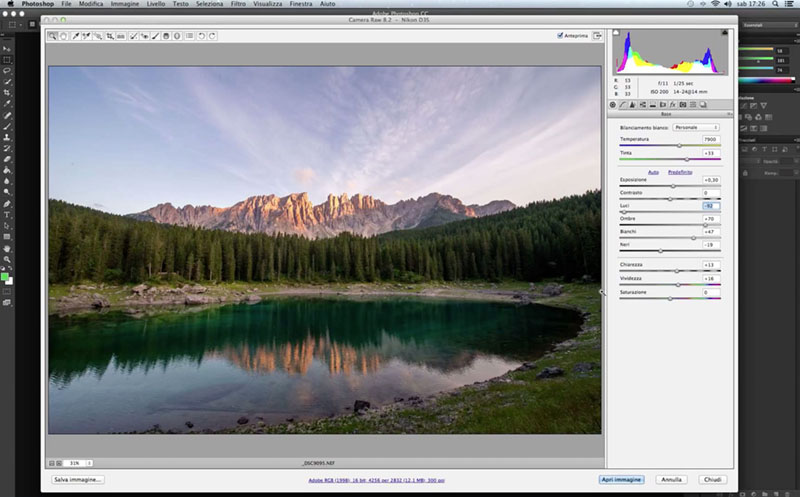This screenshot has width=800, height=497.
Task: Click the Chiudi button
Action: (x=712, y=480)
